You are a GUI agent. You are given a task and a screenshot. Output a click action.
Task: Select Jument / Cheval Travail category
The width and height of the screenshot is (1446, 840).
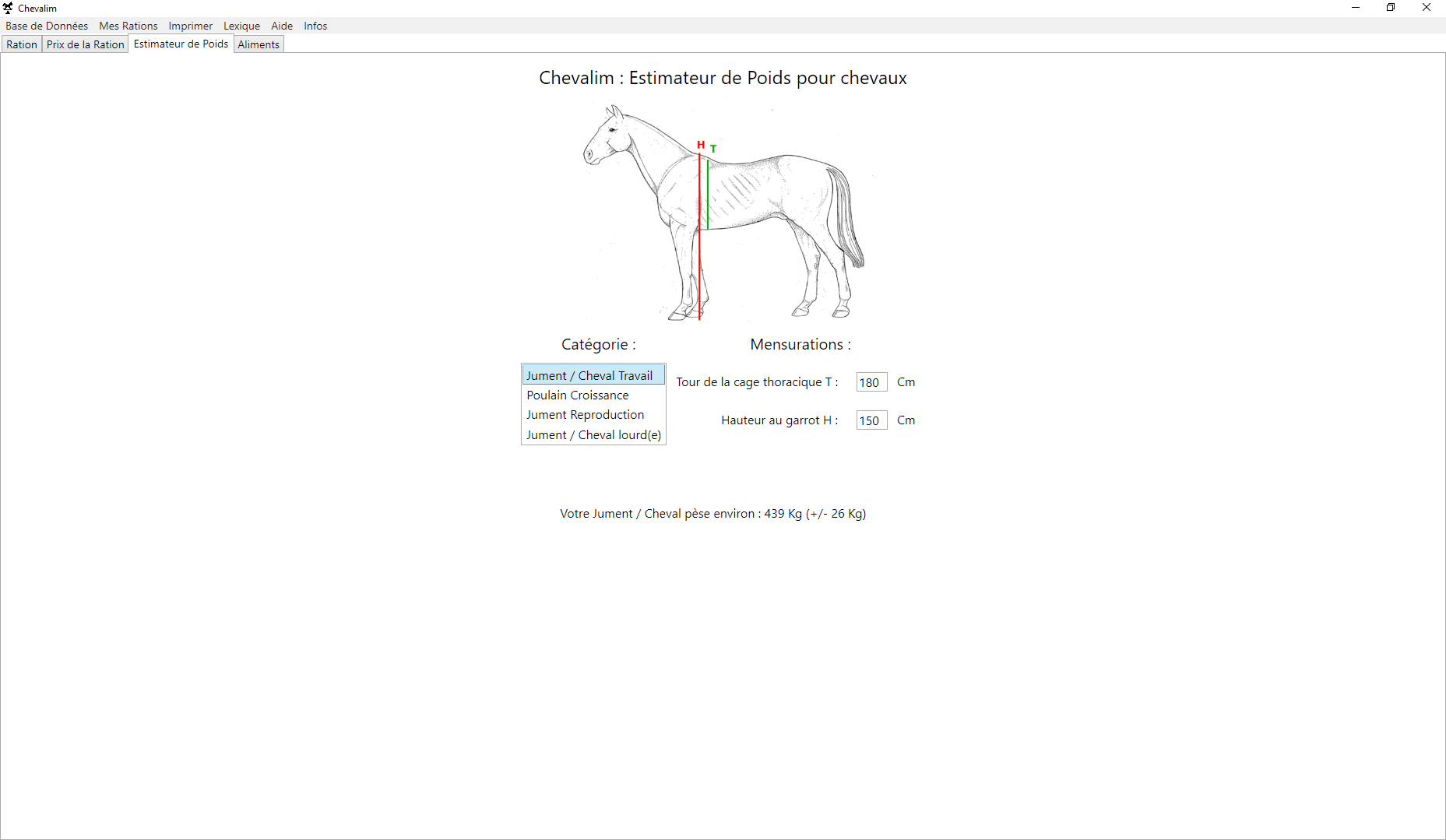pos(593,375)
